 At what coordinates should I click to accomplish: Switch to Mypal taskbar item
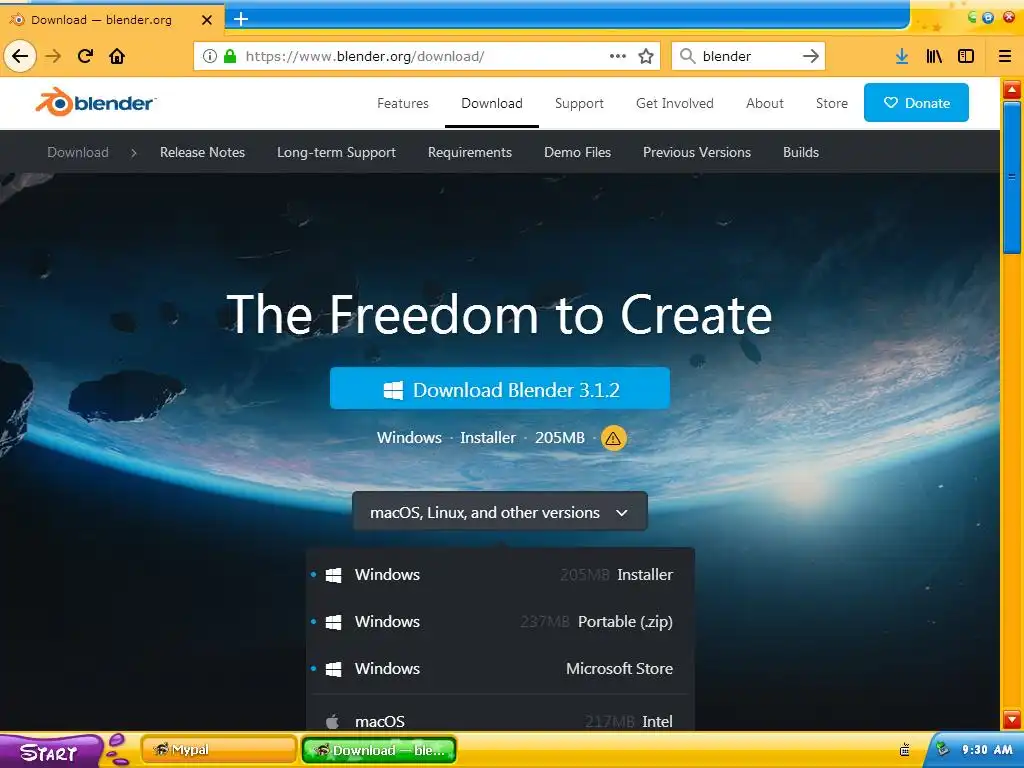click(219, 750)
